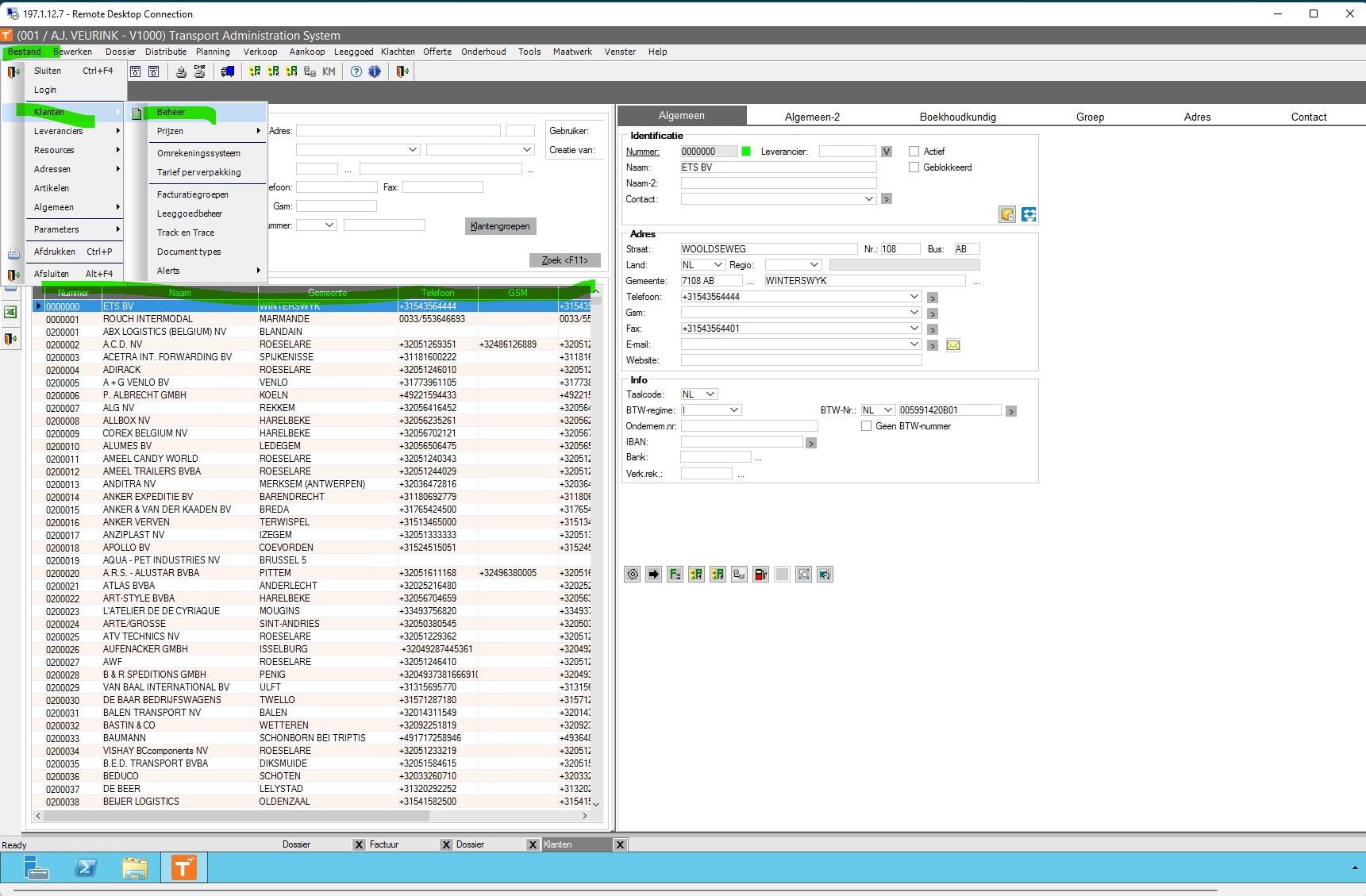Screen dimensions: 1366x896
Task: Click the blue info icon in toolbar
Action: coord(375,71)
